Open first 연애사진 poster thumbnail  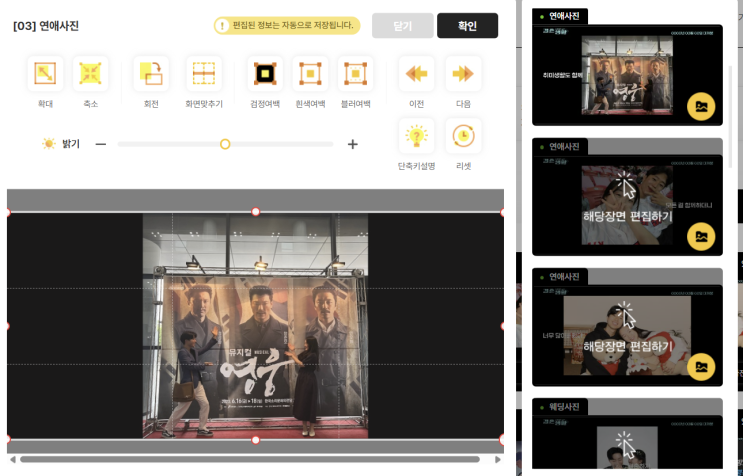[627, 75]
